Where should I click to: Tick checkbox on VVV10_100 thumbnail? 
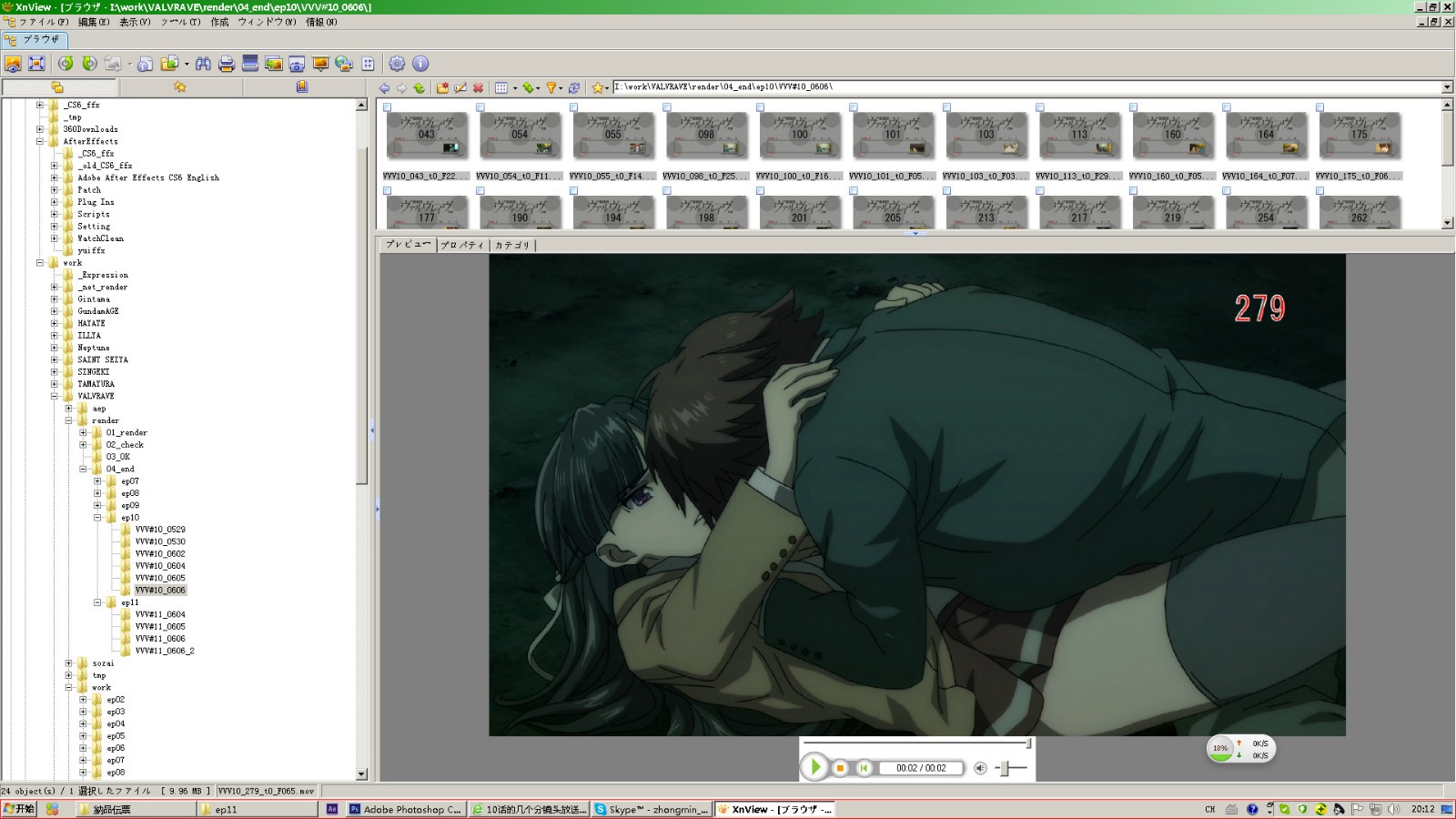click(x=760, y=107)
